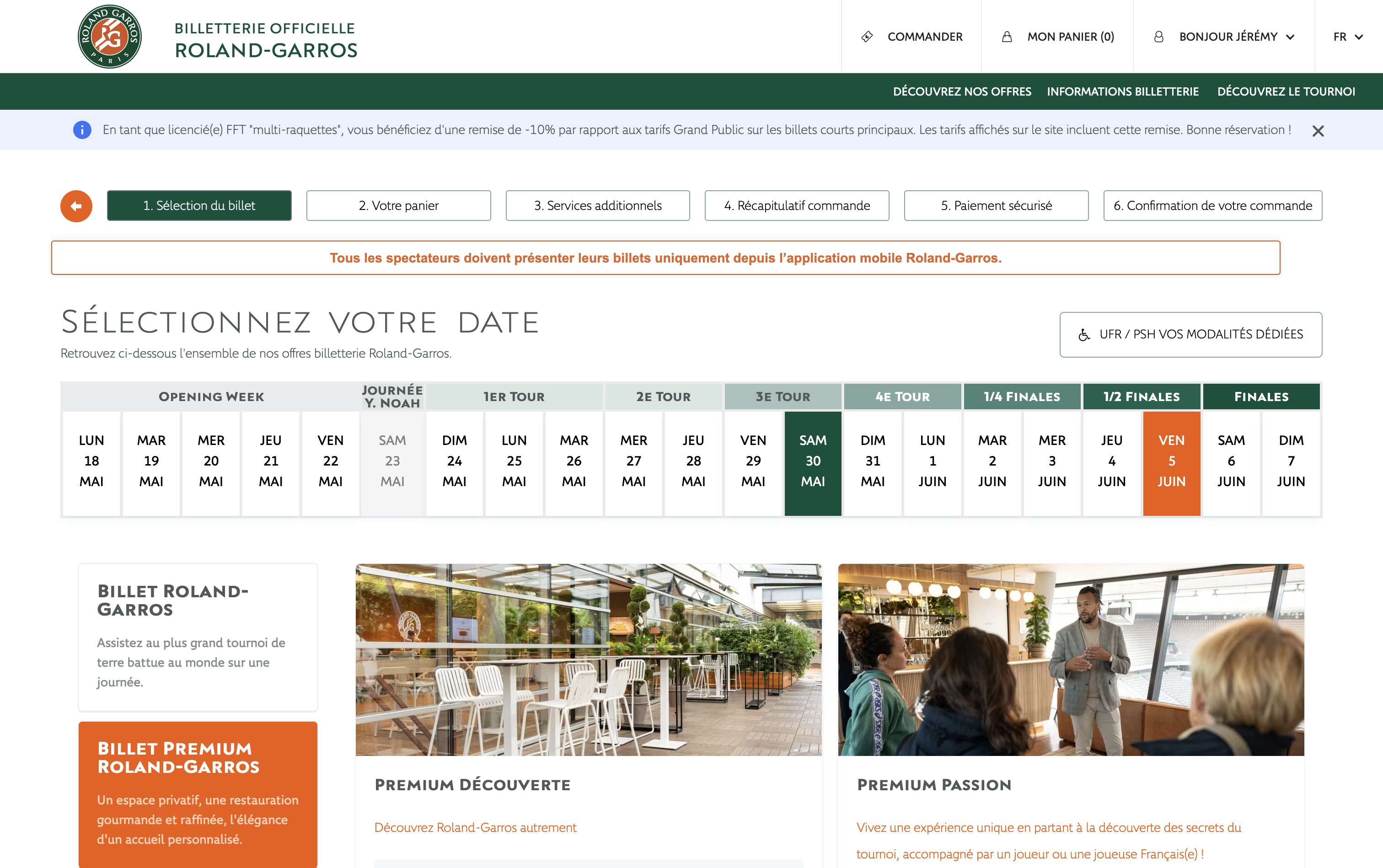This screenshot has height=868, width=1383.
Task: Select date Dim 7 Juin
Action: 1291,461
